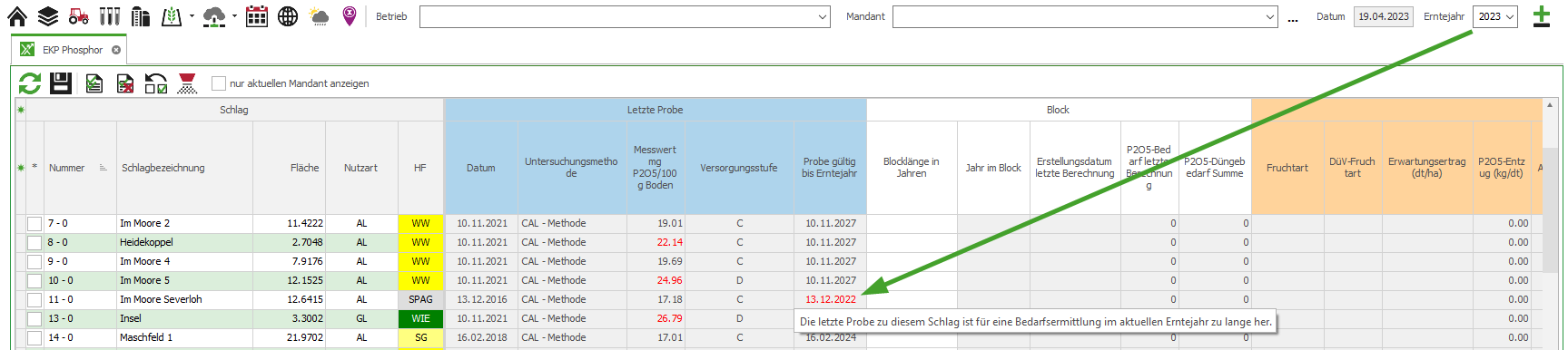Click the grid column chooser asterisk in header corner
The height and width of the screenshot is (350, 1568).
[x=20, y=110]
